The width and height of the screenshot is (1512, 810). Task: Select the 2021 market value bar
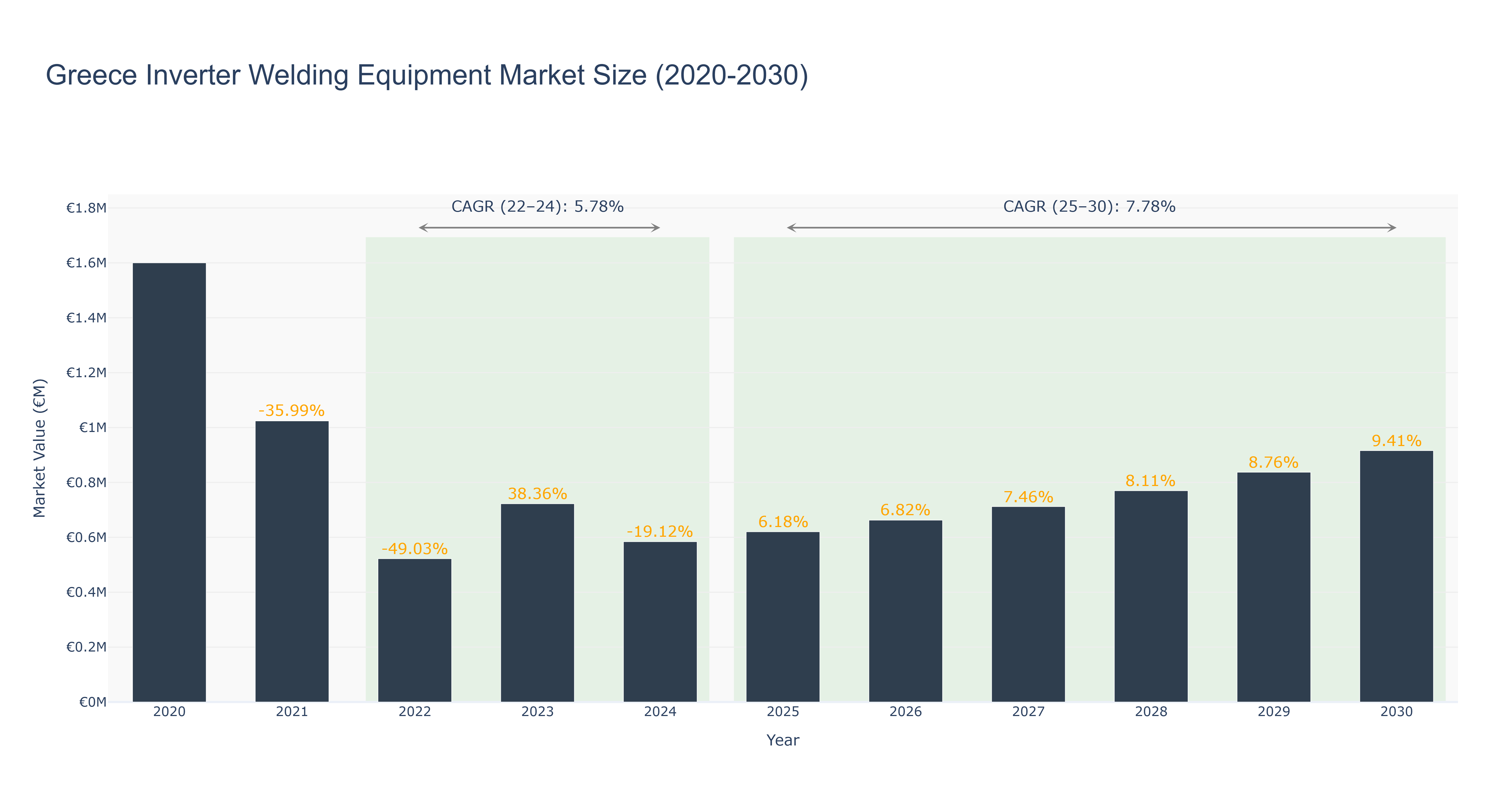(x=292, y=562)
